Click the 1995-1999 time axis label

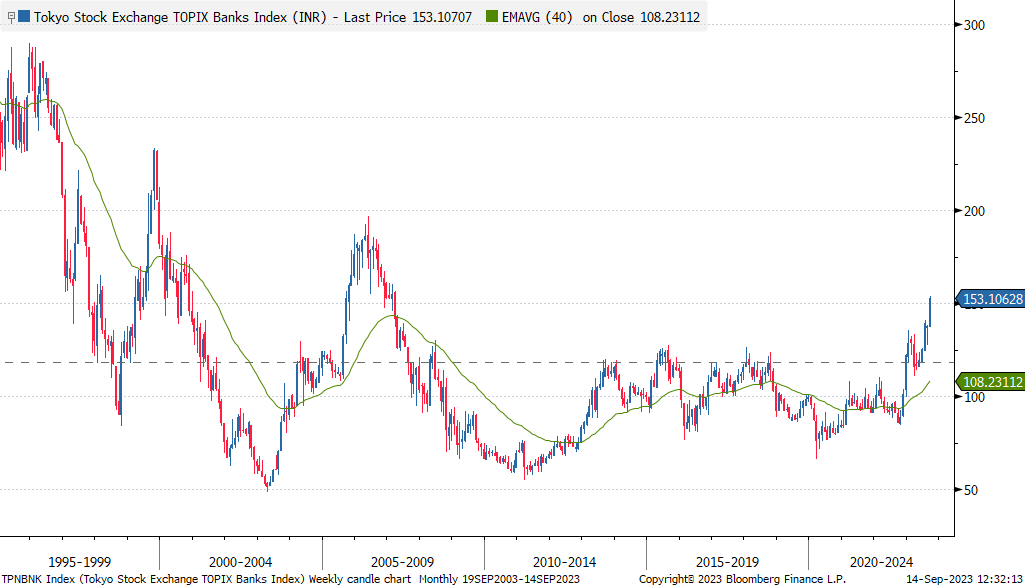coord(80,562)
